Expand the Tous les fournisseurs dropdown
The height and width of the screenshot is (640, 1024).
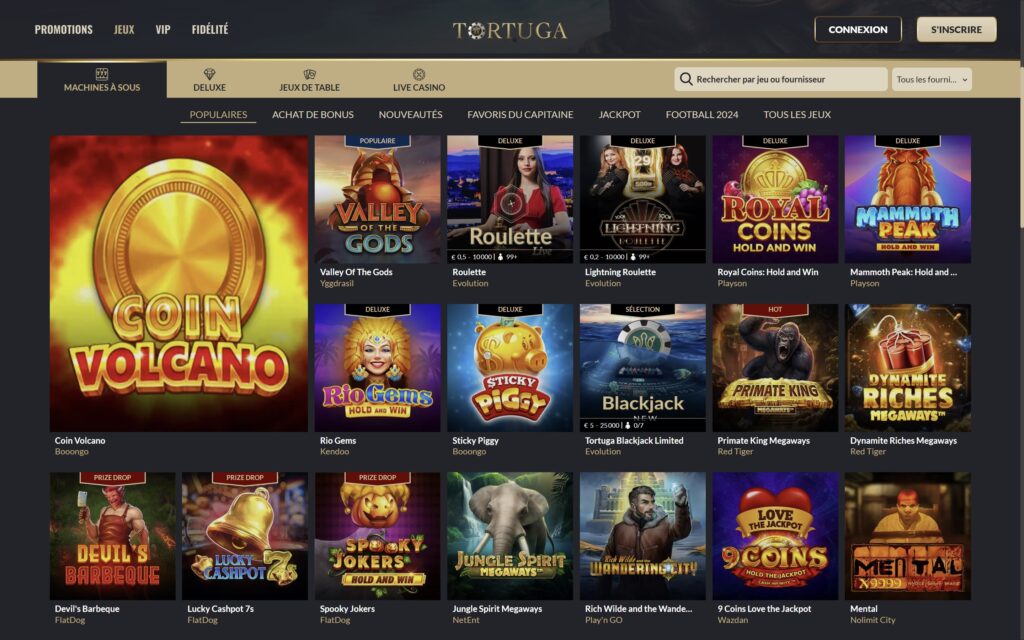(932, 79)
